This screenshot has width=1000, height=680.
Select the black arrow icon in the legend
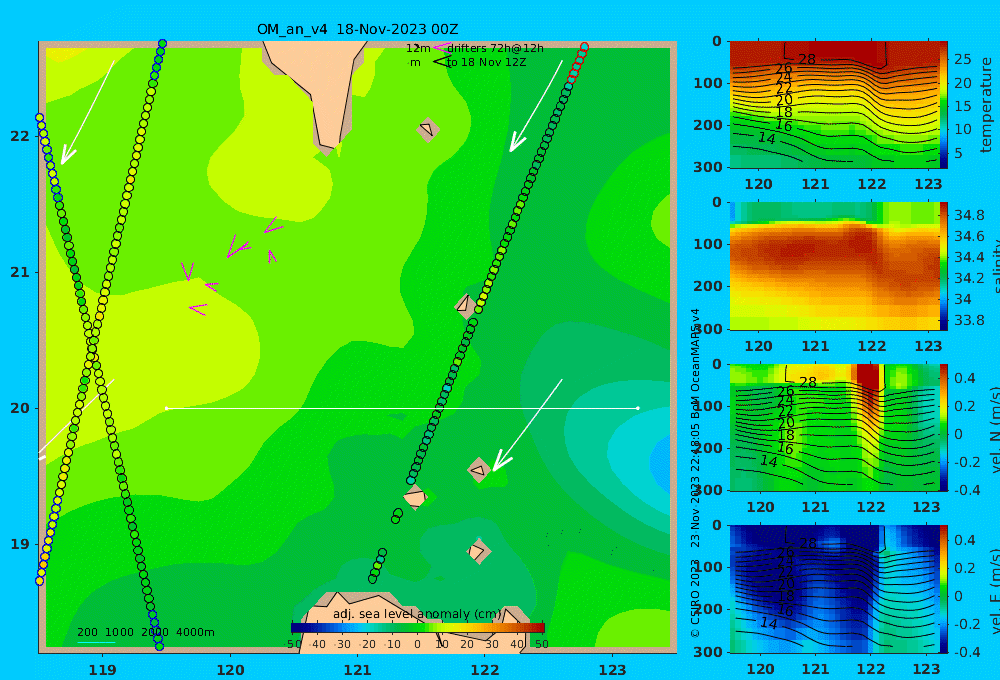point(441,62)
